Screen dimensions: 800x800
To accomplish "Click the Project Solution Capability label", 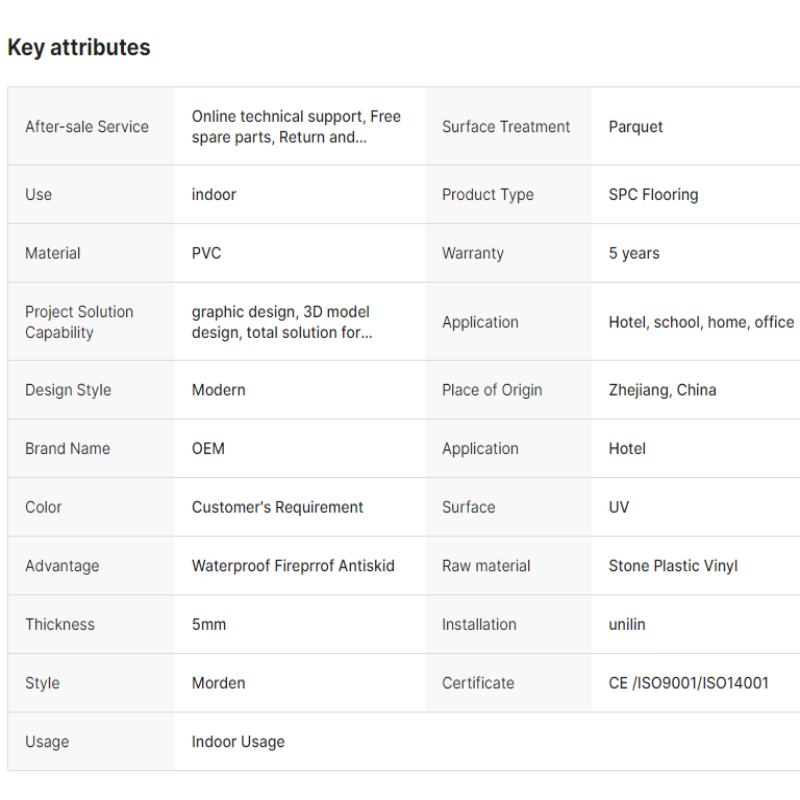I will (79, 322).
